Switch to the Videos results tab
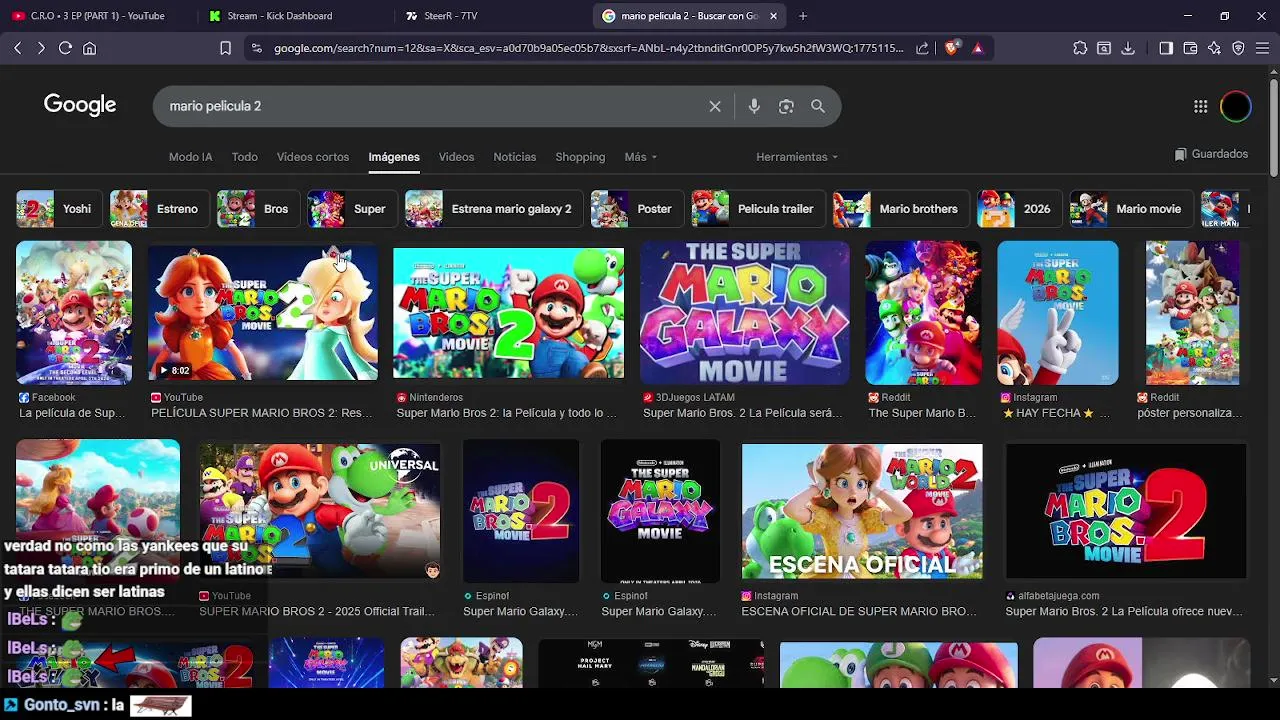1280x720 pixels. click(456, 157)
